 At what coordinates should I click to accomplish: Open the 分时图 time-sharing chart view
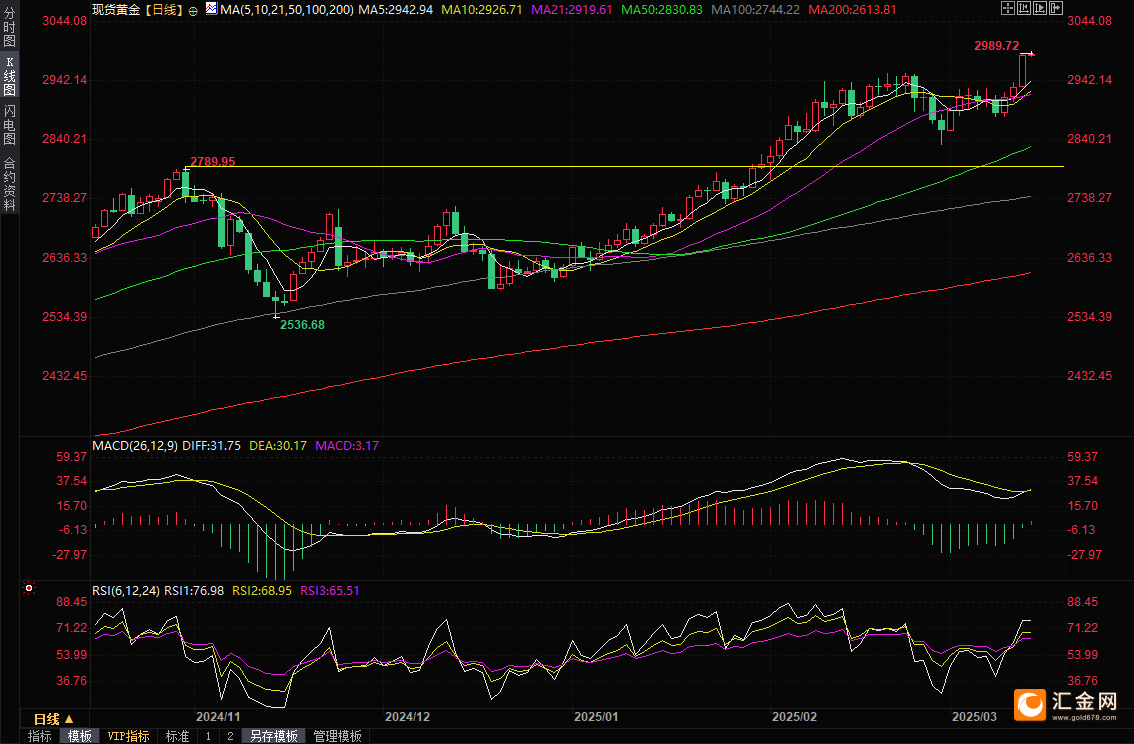point(9,27)
